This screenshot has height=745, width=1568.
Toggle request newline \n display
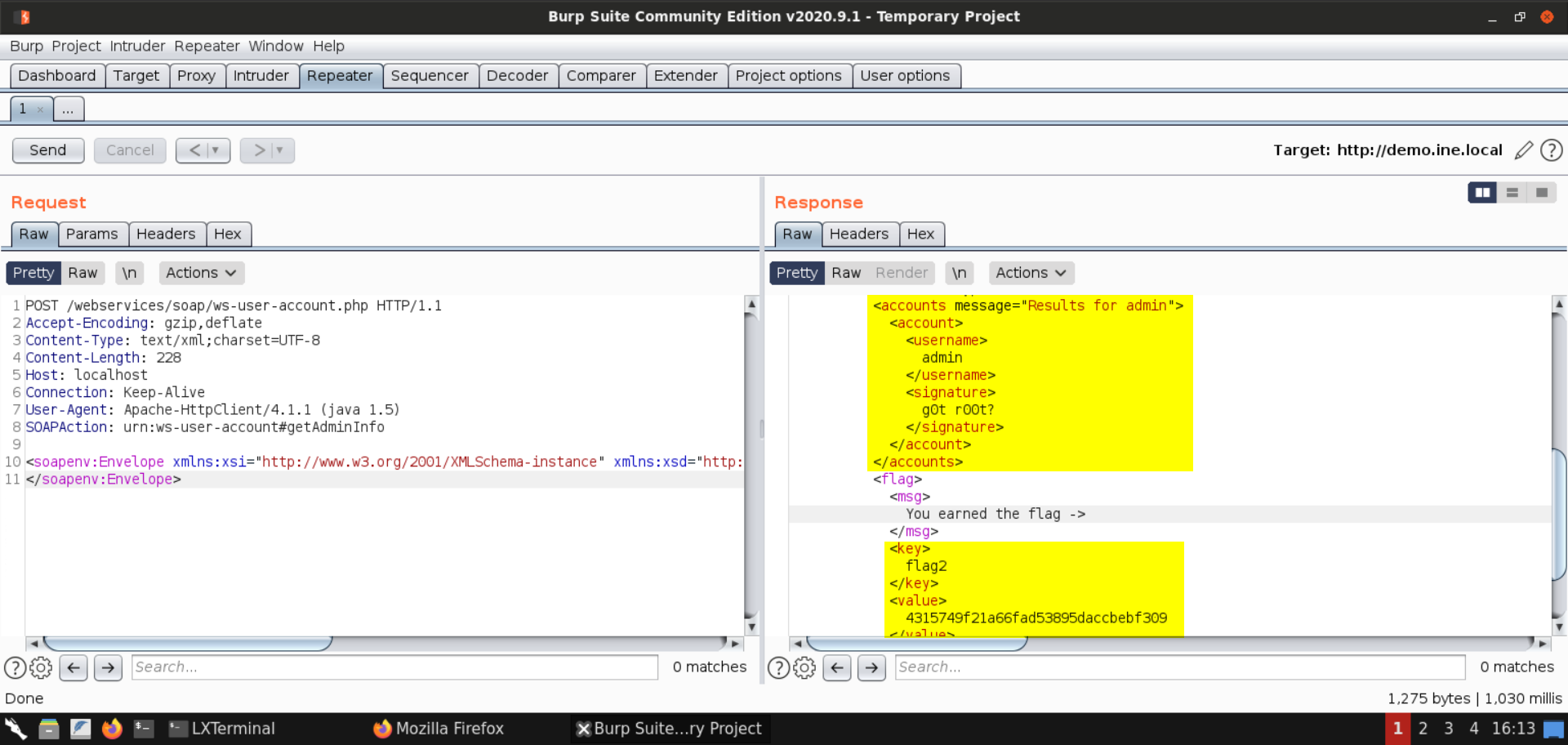129,273
